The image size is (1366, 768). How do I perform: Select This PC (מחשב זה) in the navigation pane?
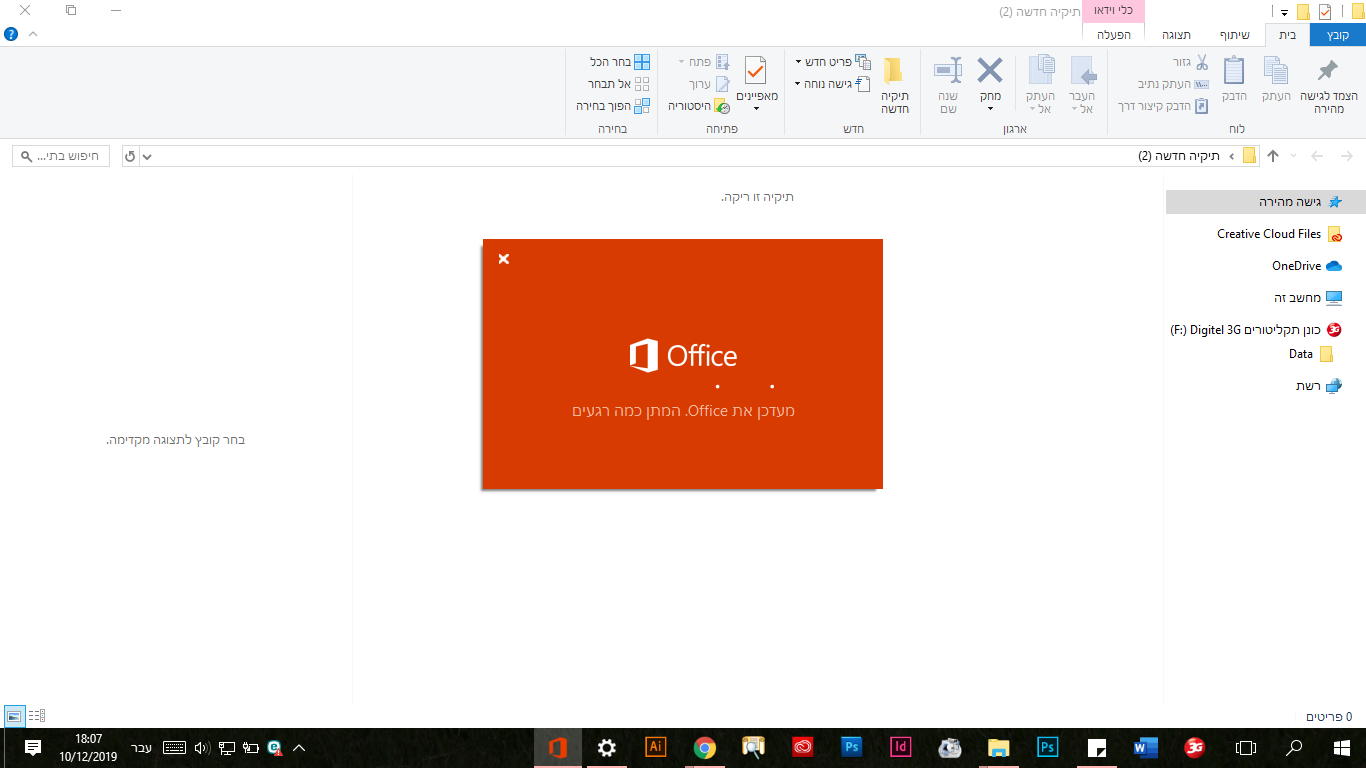[x=1308, y=298]
